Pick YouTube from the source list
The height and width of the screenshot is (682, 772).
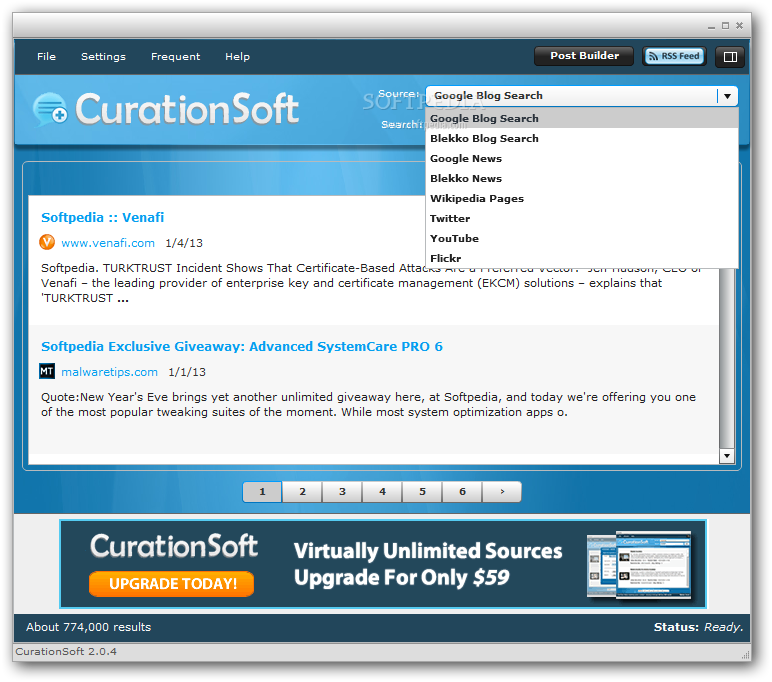click(582, 238)
